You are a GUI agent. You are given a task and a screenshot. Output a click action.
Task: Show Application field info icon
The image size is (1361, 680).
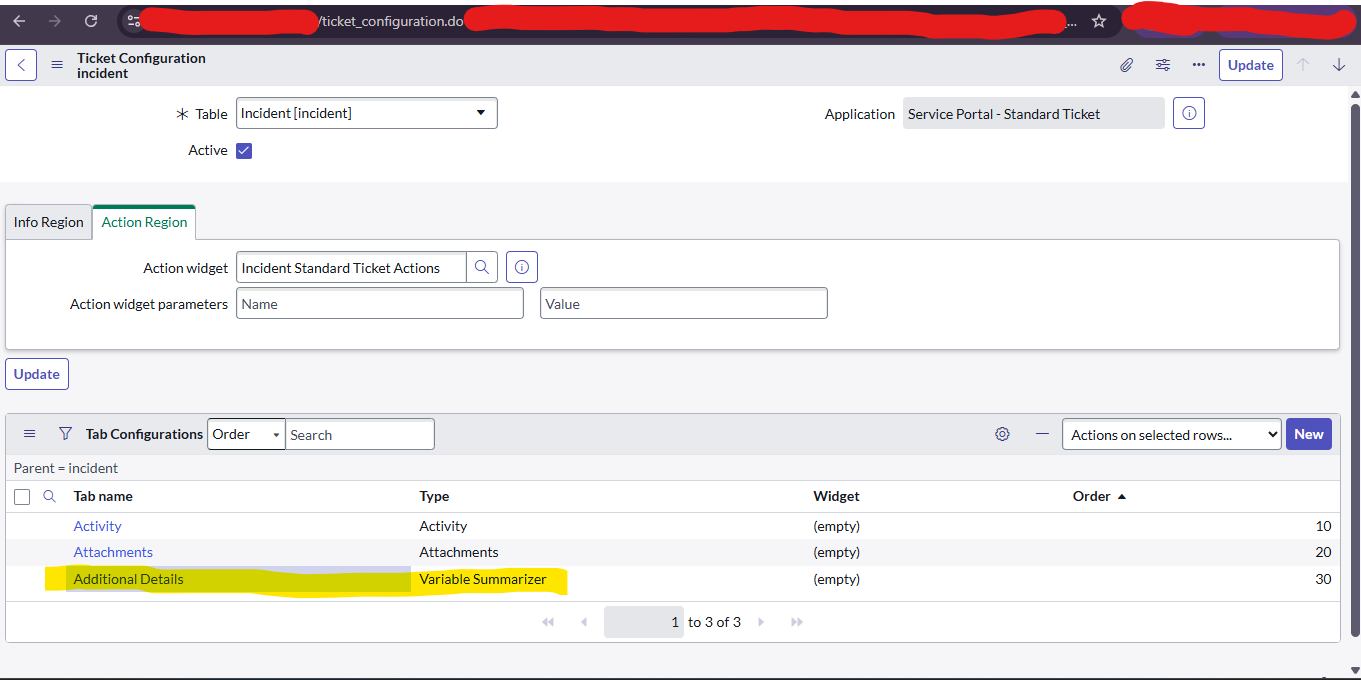pos(1189,113)
